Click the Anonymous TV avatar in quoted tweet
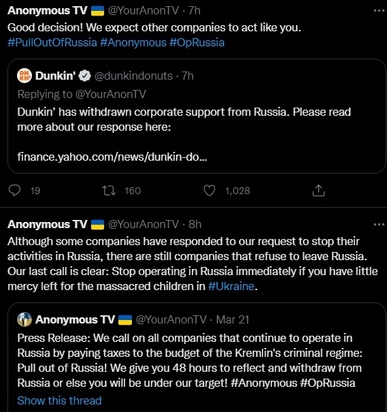 (24, 319)
